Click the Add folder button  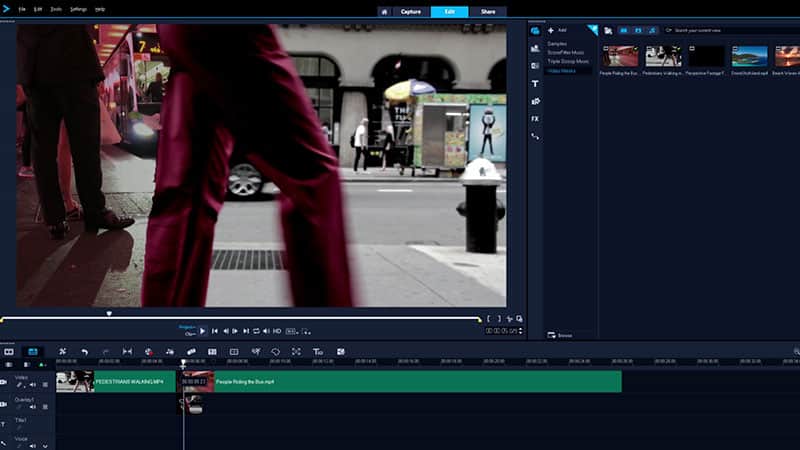pos(556,31)
